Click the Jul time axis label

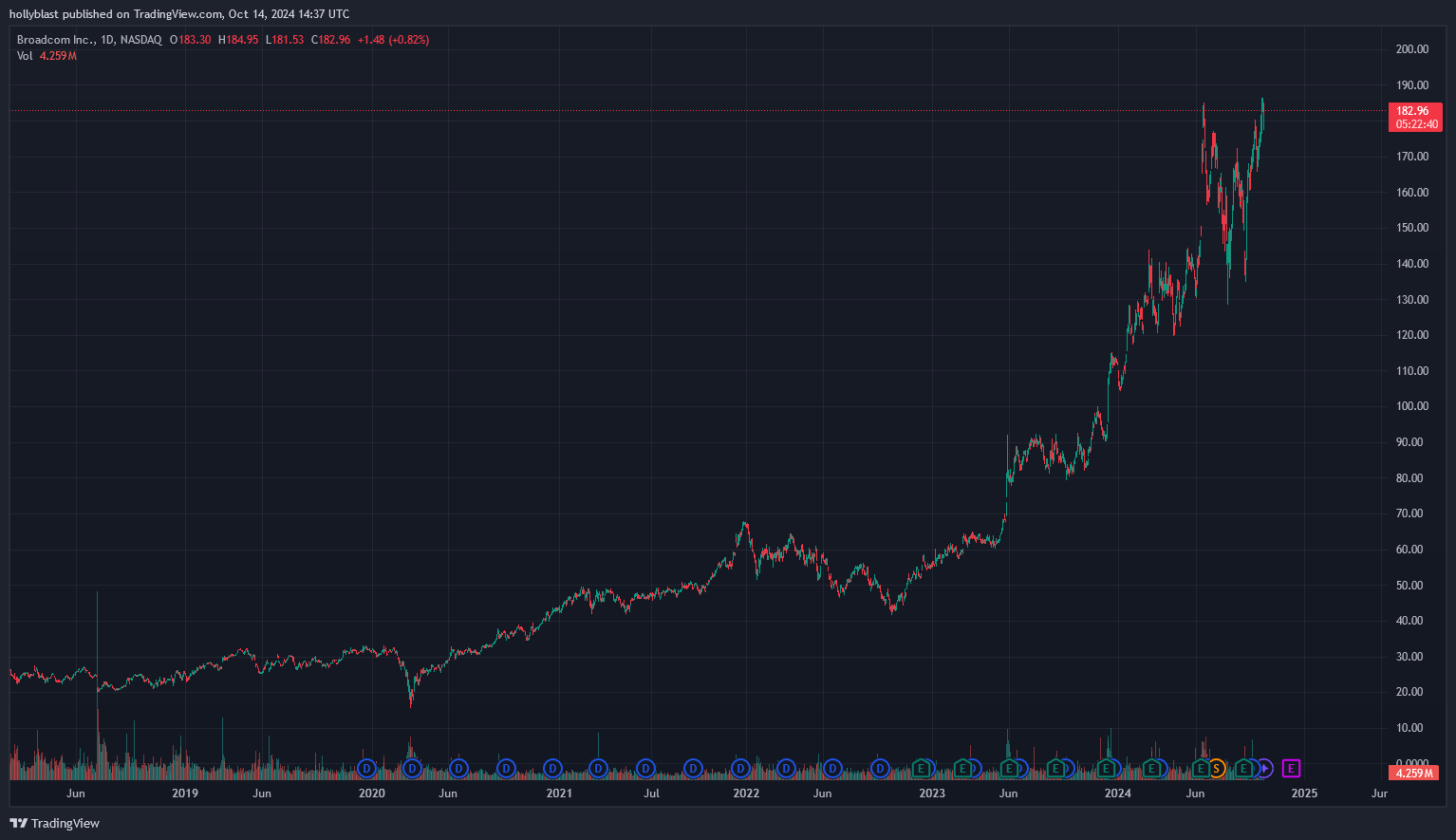click(x=652, y=793)
